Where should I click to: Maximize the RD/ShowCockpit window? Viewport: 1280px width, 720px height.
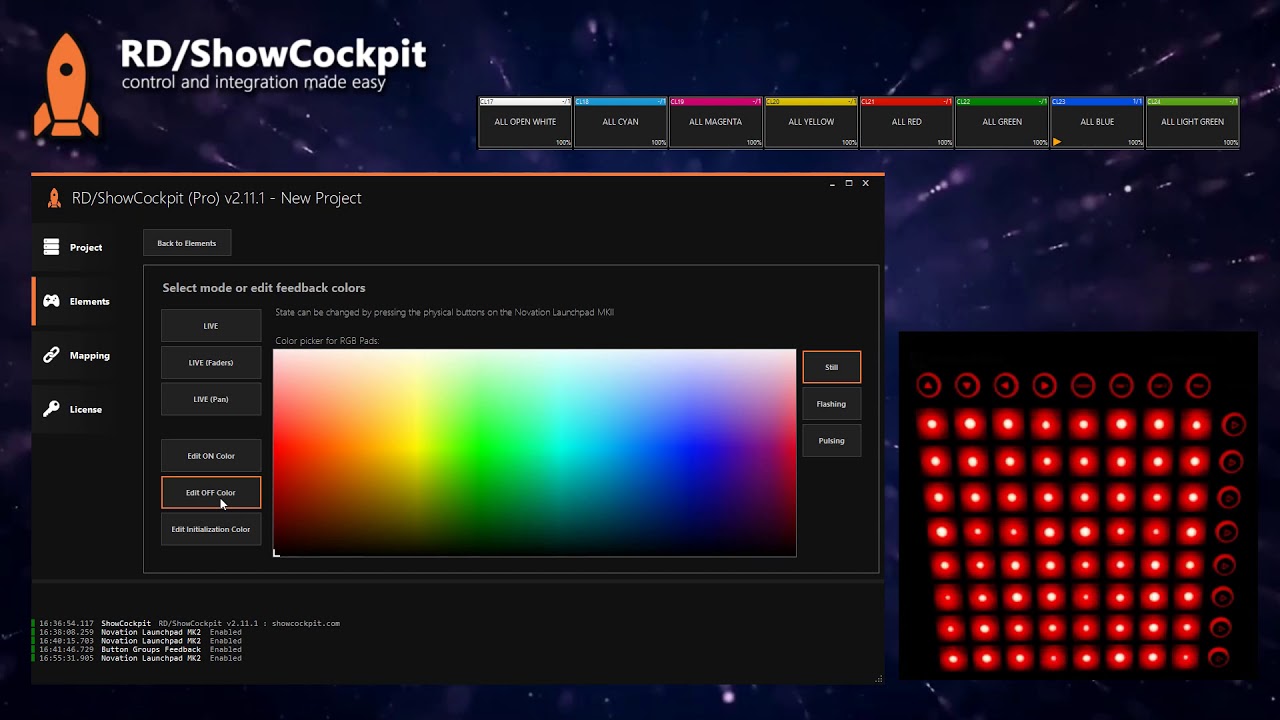(849, 184)
